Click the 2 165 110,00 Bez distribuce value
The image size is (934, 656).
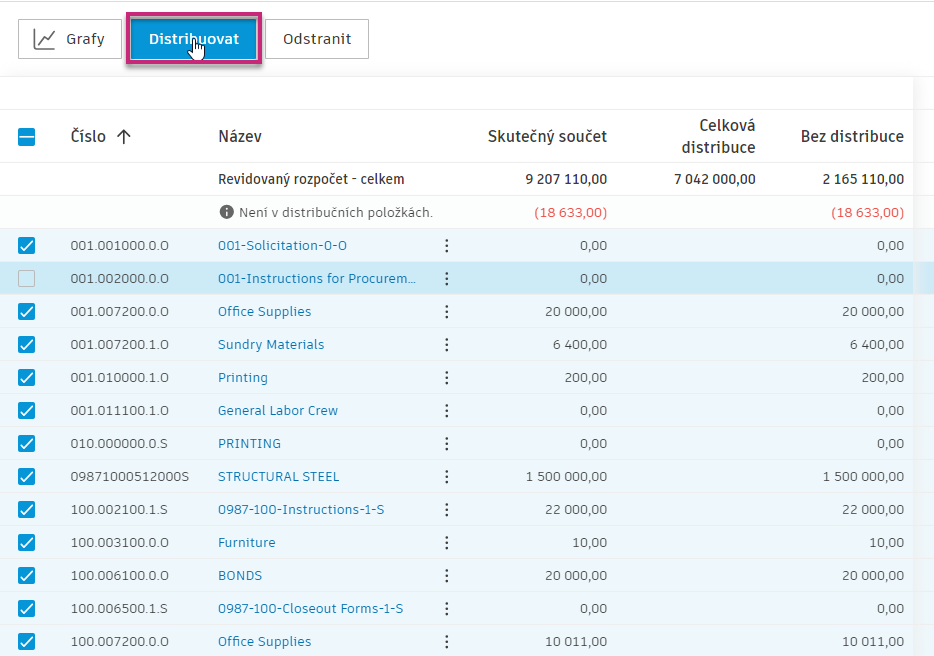click(863, 179)
